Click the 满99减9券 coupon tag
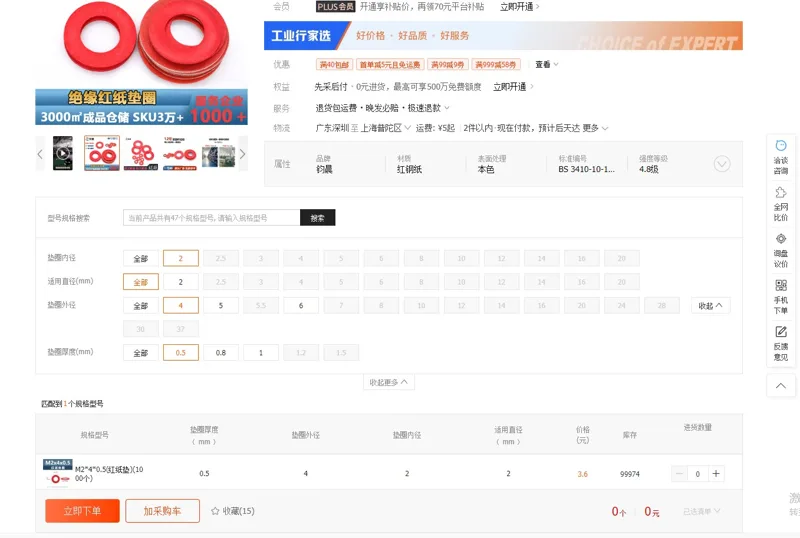Viewport: 800px width, 538px height. (447, 64)
